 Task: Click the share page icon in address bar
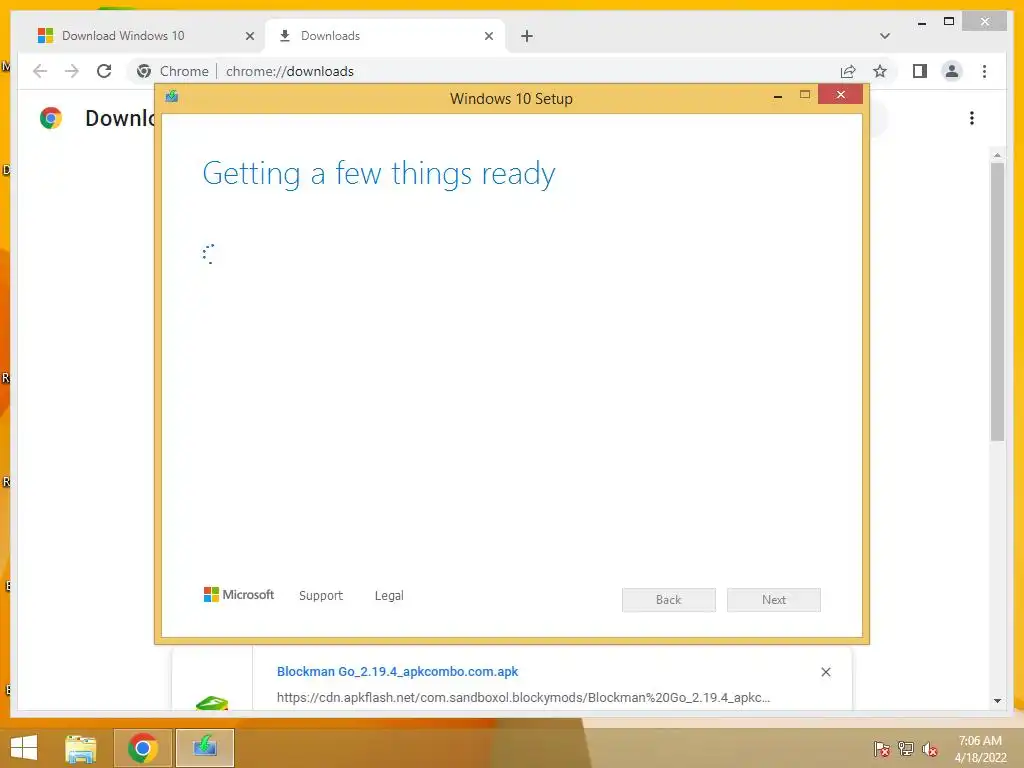(848, 71)
